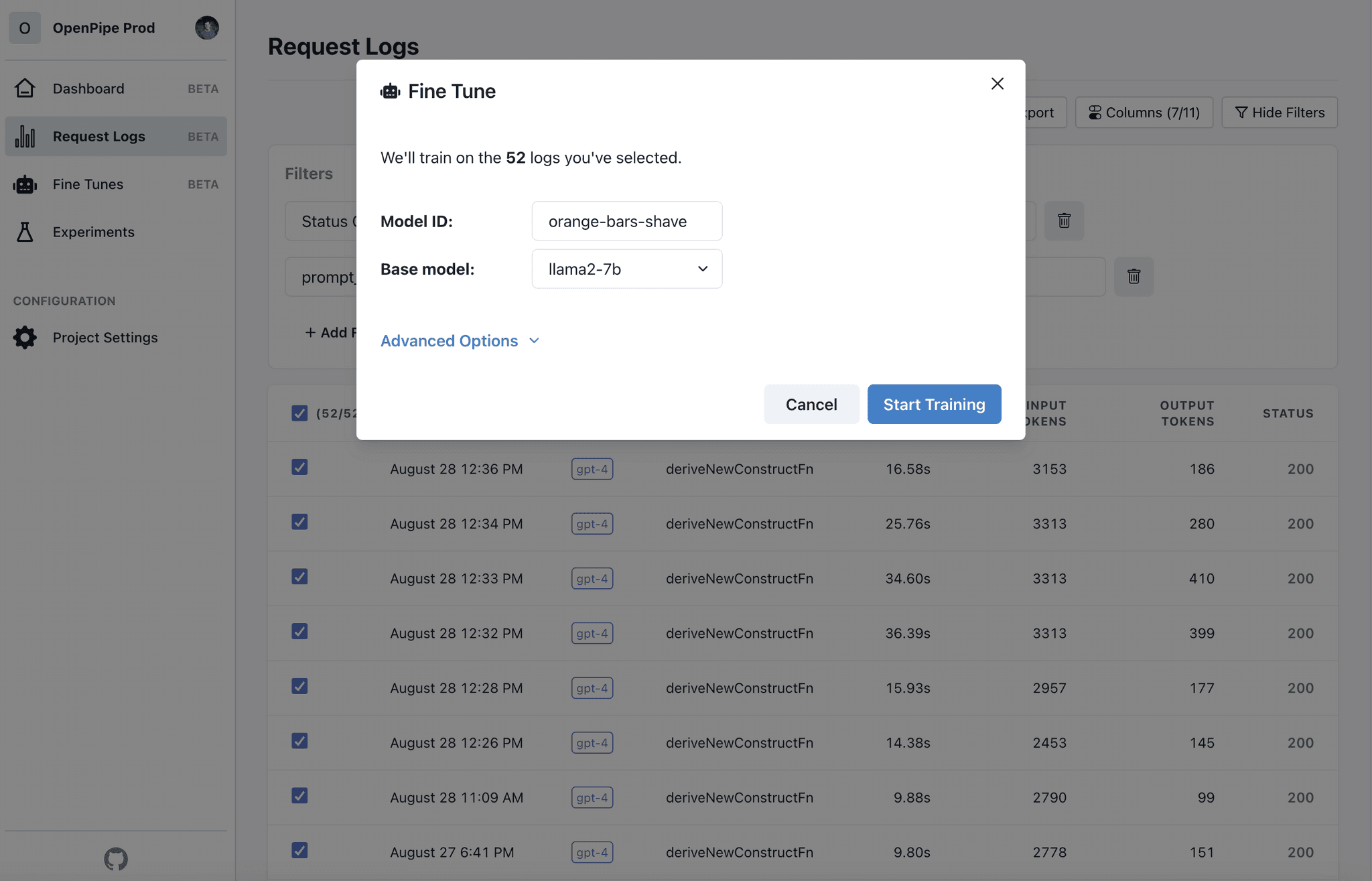Click the Request Logs bar chart icon
Screen dimensions: 1372x881
coord(25,136)
